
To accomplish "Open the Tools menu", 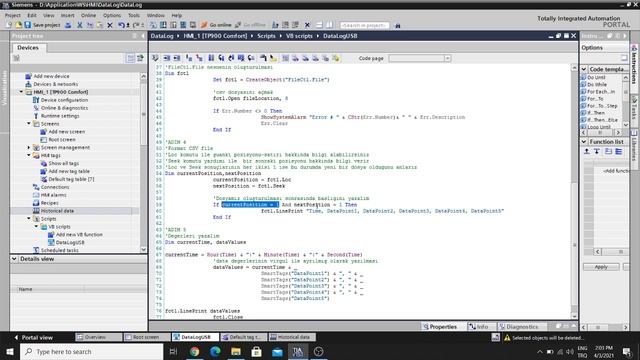I will [134, 15].
